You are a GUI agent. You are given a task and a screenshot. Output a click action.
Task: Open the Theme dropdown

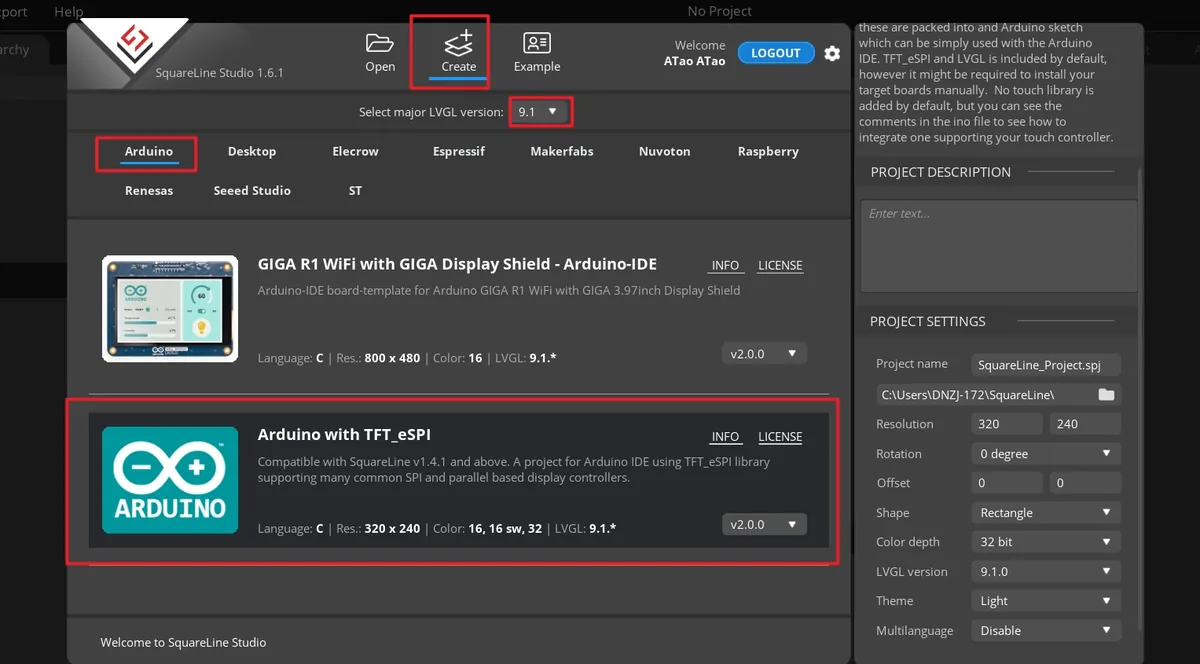[x=1046, y=601]
